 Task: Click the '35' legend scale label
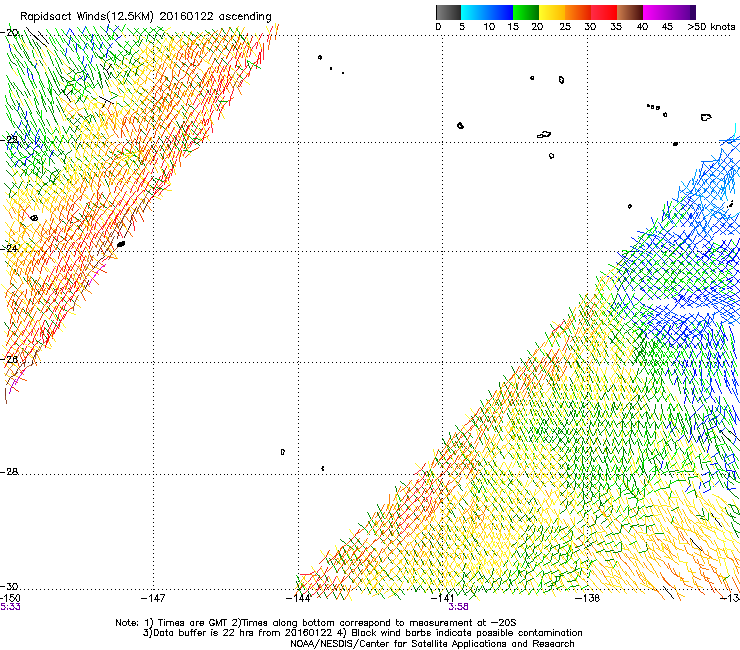[616, 27]
